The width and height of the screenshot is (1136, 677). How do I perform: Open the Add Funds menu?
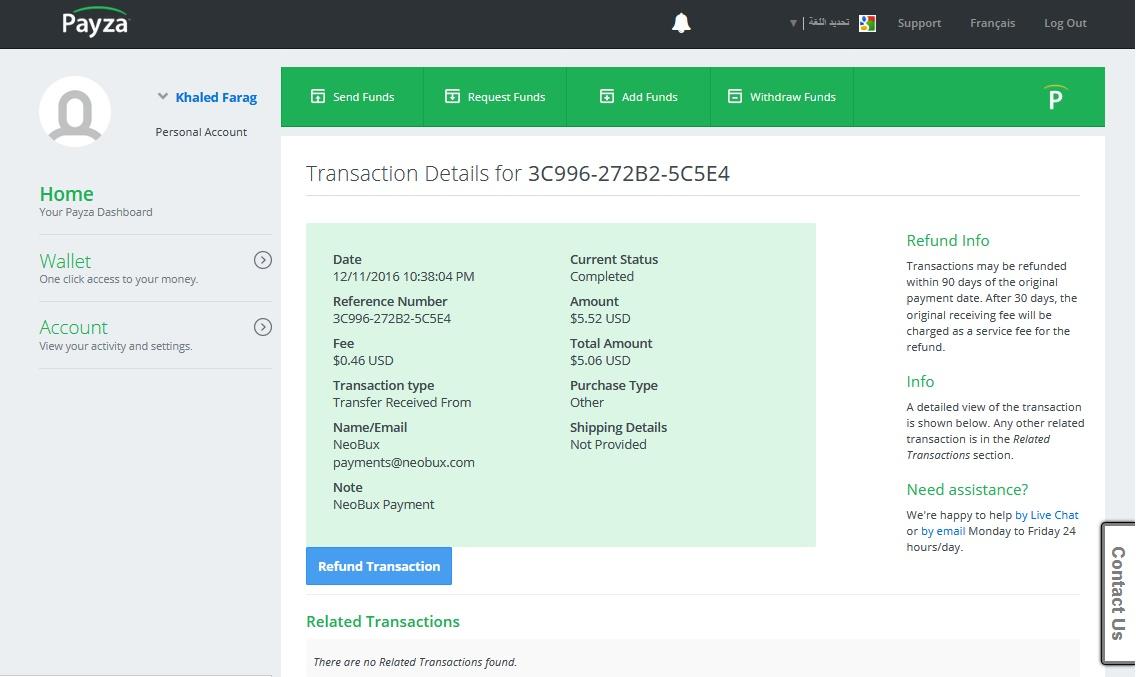tap(638, 97)
